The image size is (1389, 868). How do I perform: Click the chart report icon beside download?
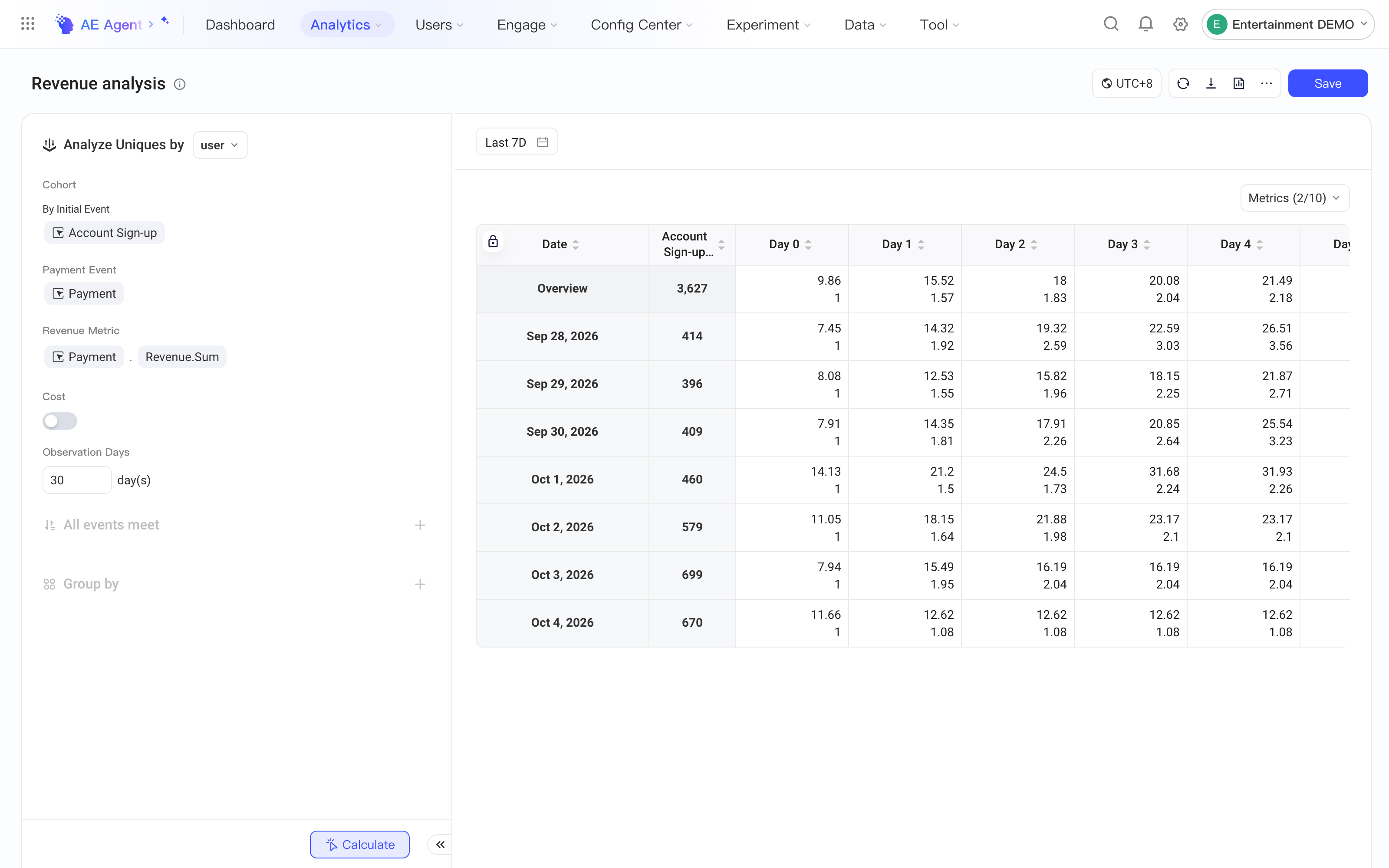click(1239, 84)
